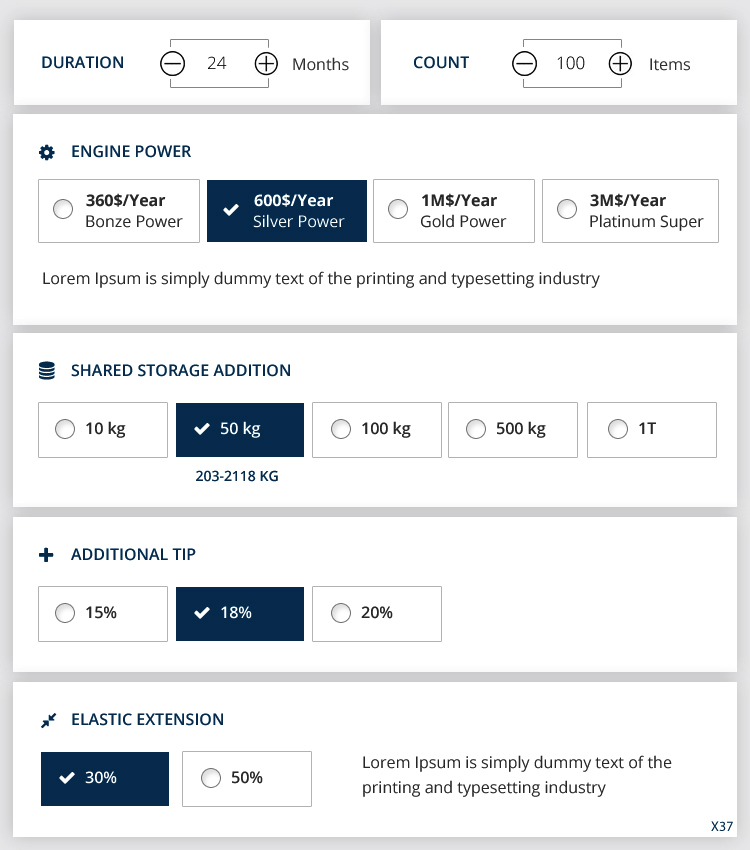750x850 pixels.
Task: Pick the 3M$/Year Platinum Super plan
Action: coord(630,211)
